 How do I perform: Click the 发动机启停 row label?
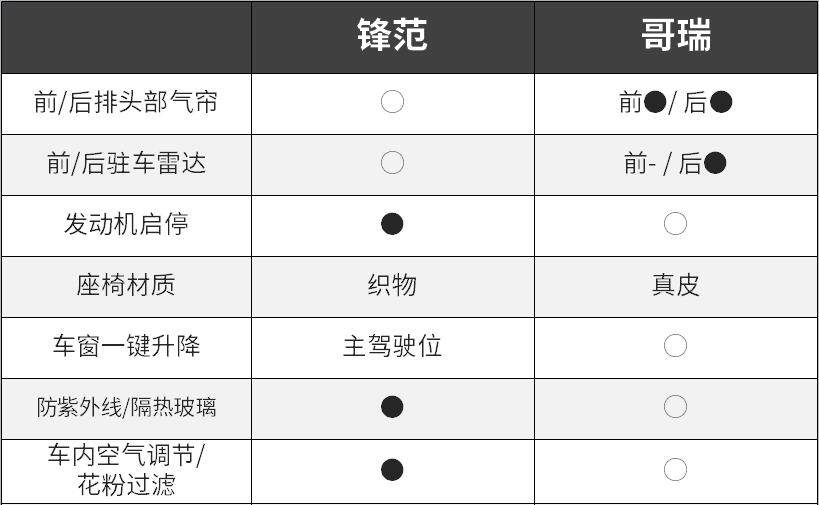(x=126, y=224)
